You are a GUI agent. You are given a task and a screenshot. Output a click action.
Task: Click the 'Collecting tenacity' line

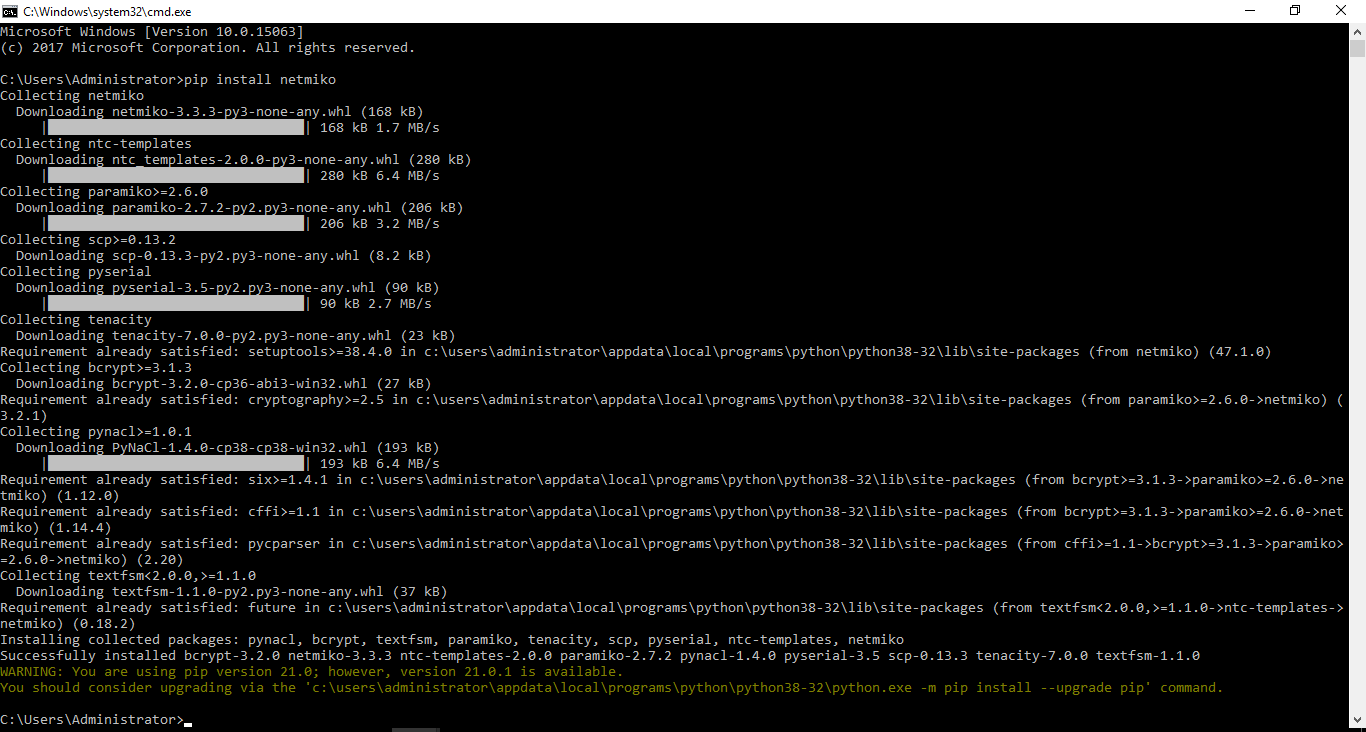coord(76,320)
